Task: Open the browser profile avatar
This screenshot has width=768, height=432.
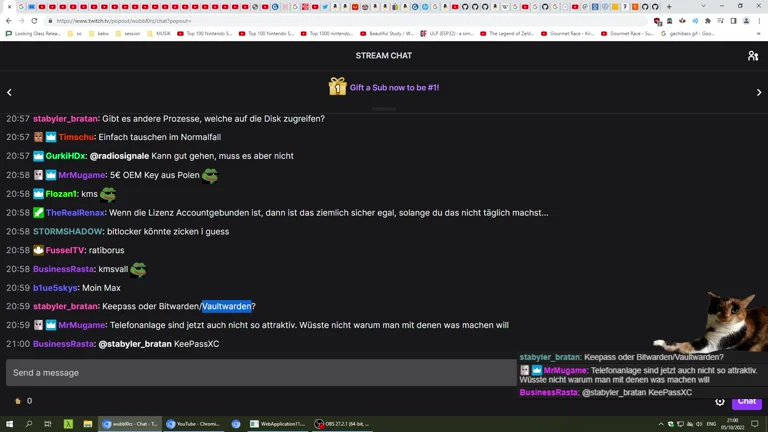Action: point(746,21)
